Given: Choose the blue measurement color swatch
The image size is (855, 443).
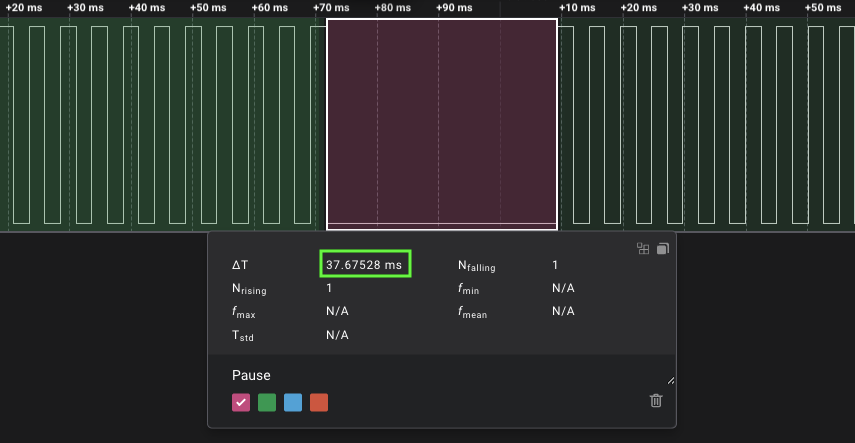Looking at the screenshot, I should (x=293, y=403).
